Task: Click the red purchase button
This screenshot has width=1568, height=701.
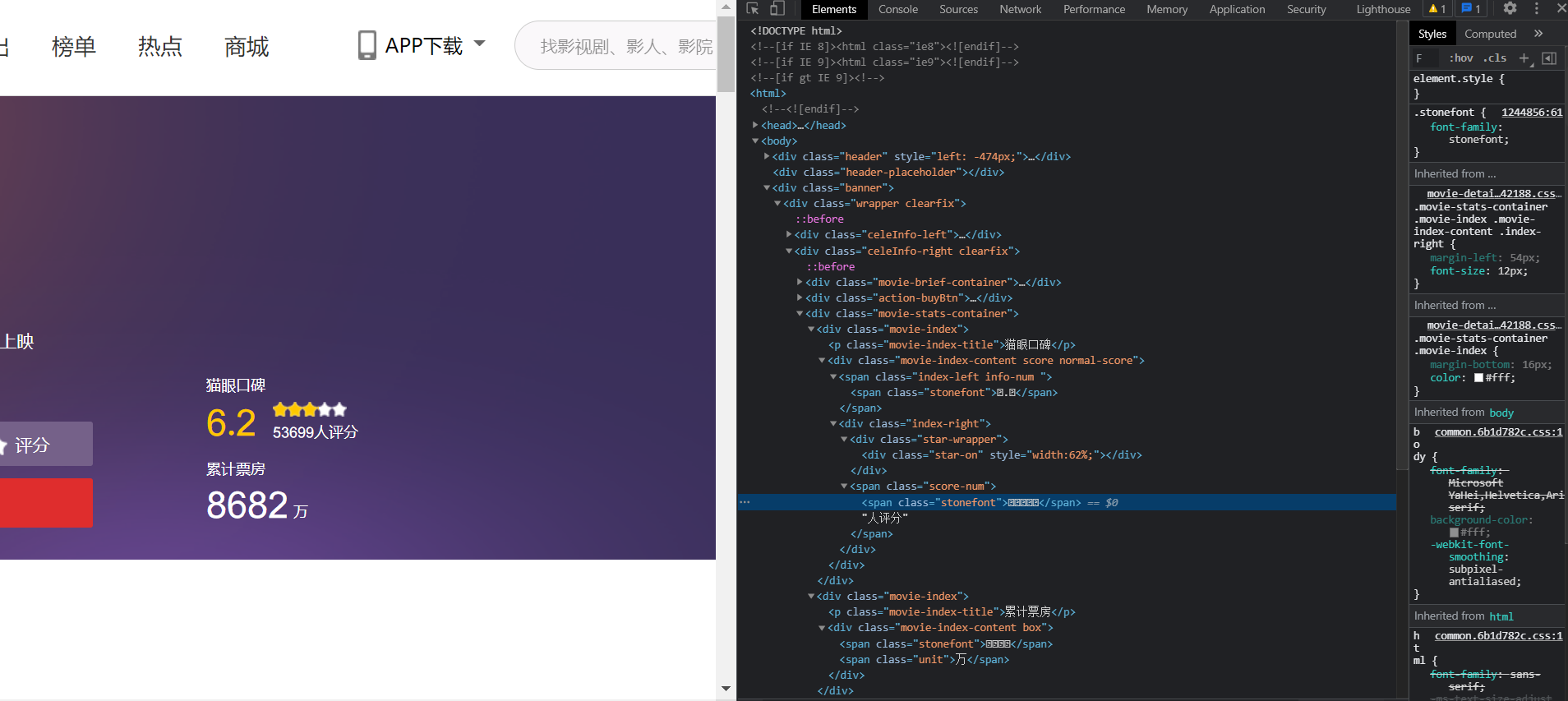Action: (46, 503)
